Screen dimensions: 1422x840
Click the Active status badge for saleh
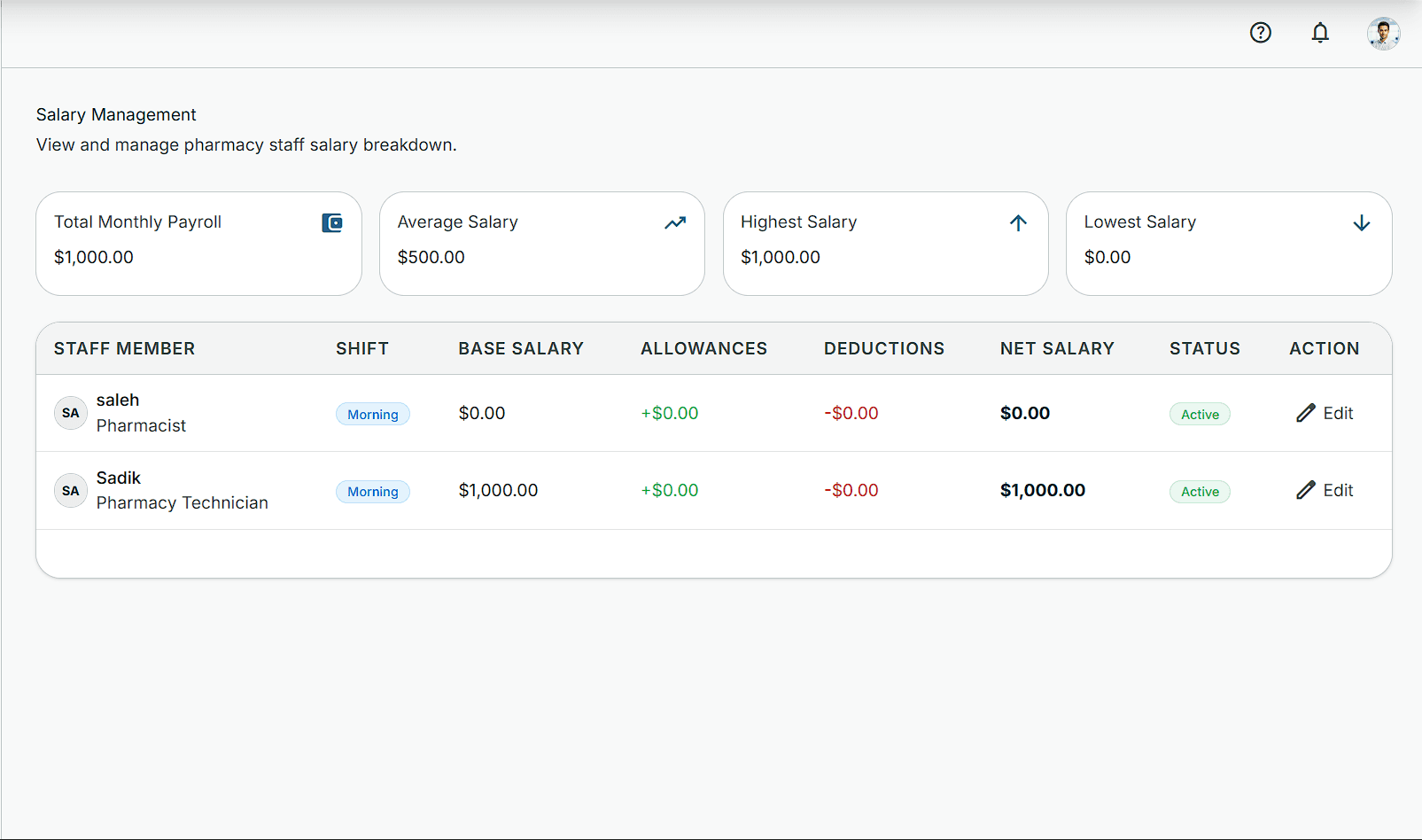[x=1200, y=414]
